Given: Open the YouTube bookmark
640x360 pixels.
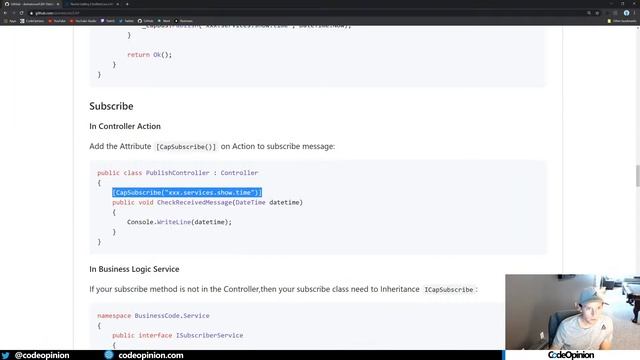Looking at the screenshot, I should point(57,21).
